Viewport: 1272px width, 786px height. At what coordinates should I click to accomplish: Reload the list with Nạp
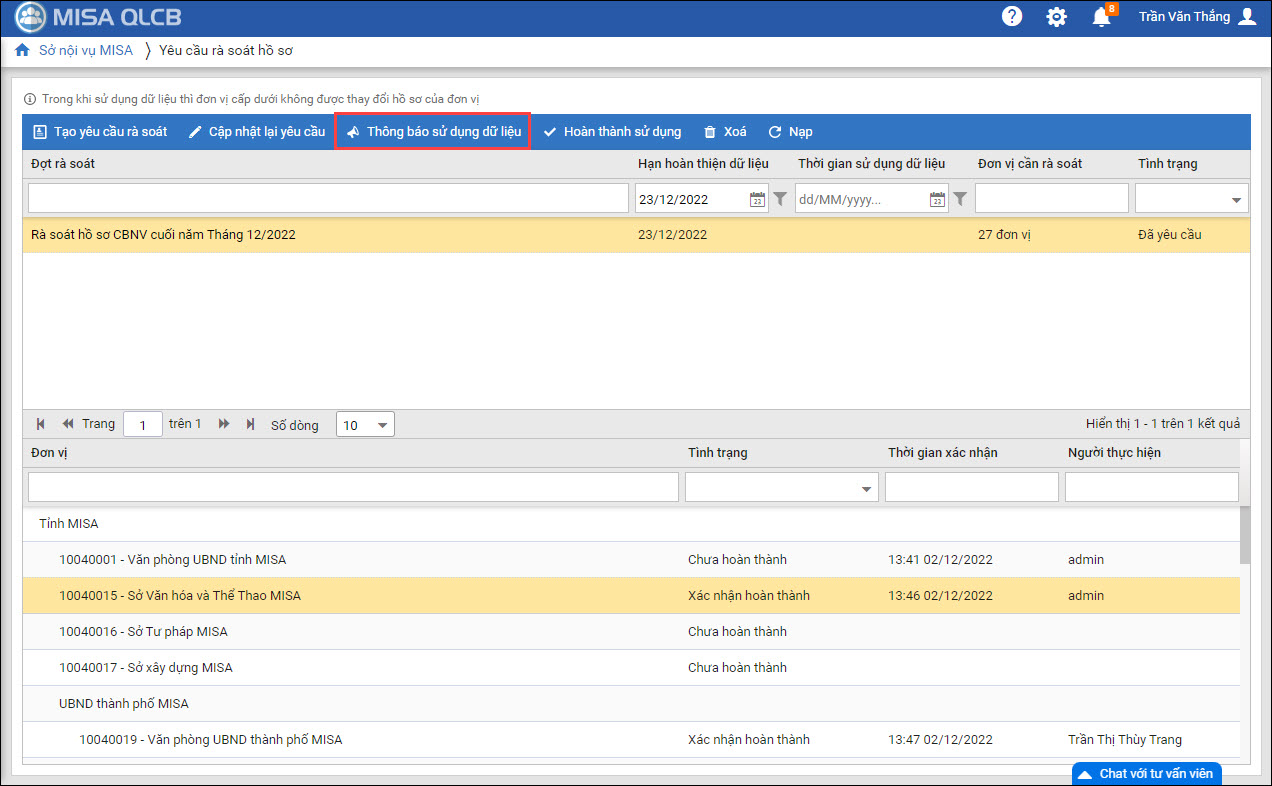790,132
